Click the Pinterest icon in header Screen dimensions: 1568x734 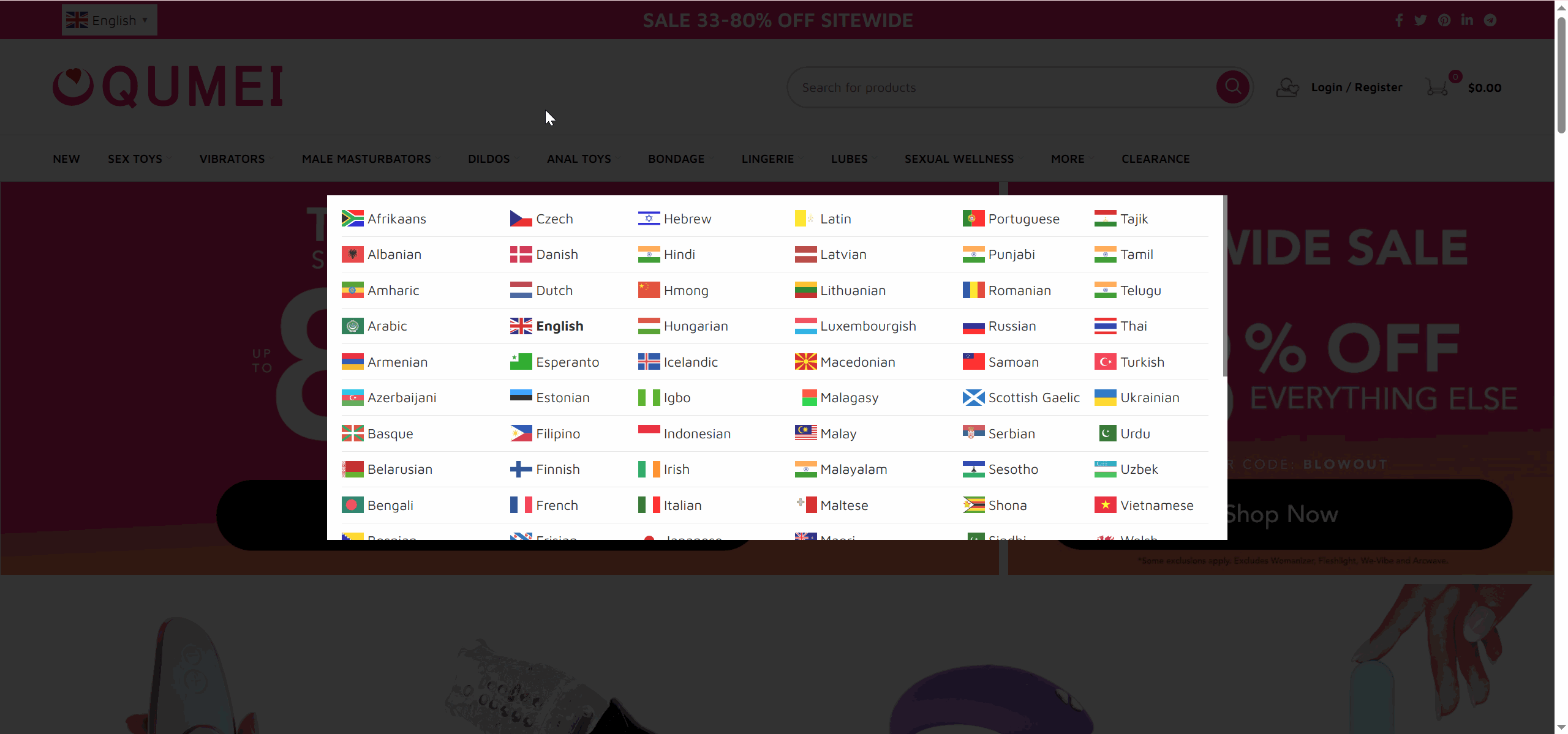pos(1444,20)
